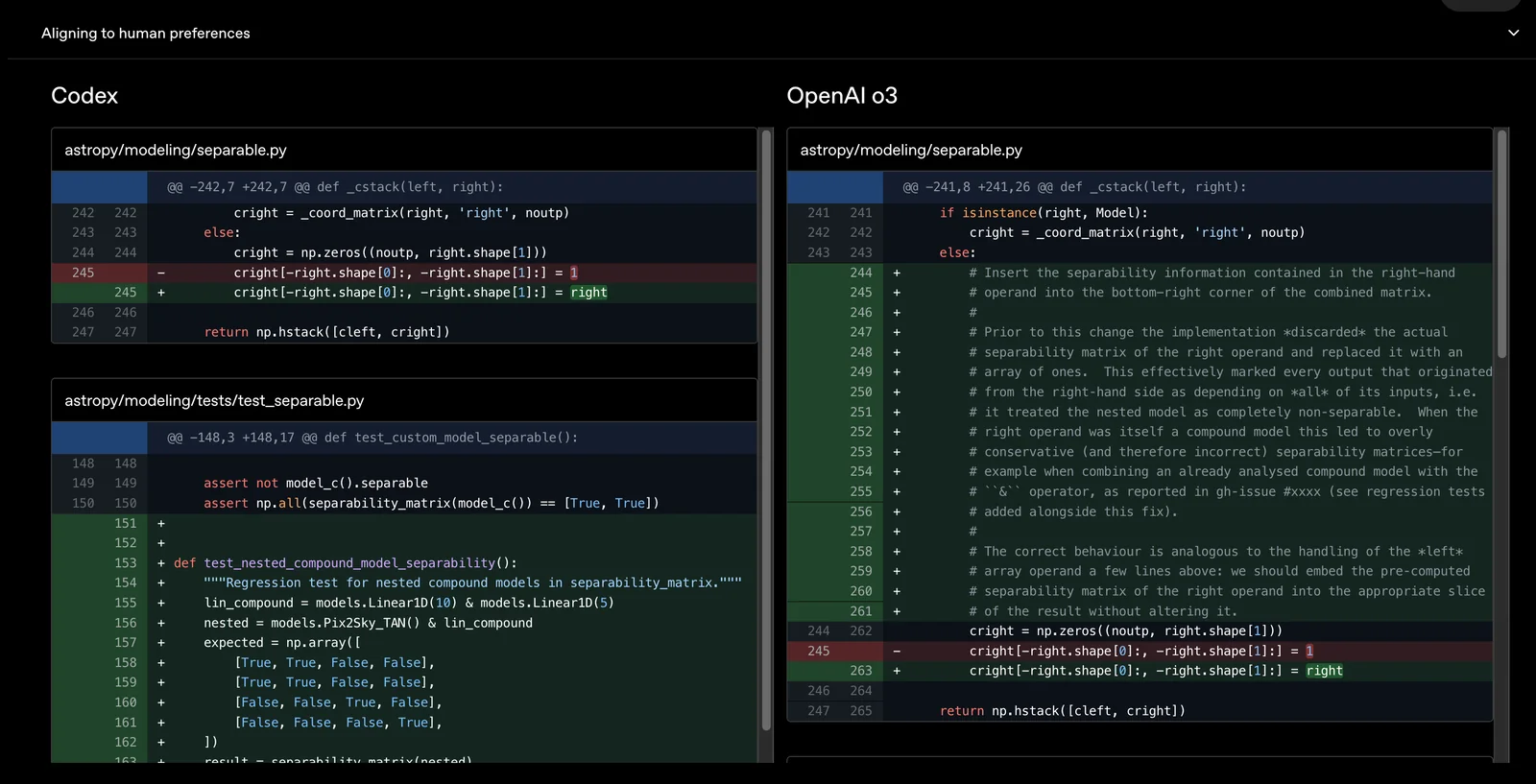Click the line 'nested = models.Pix2Sky_TAN() & lin_compound'
Screen dimensions: 1536x784
click(368, 623)
